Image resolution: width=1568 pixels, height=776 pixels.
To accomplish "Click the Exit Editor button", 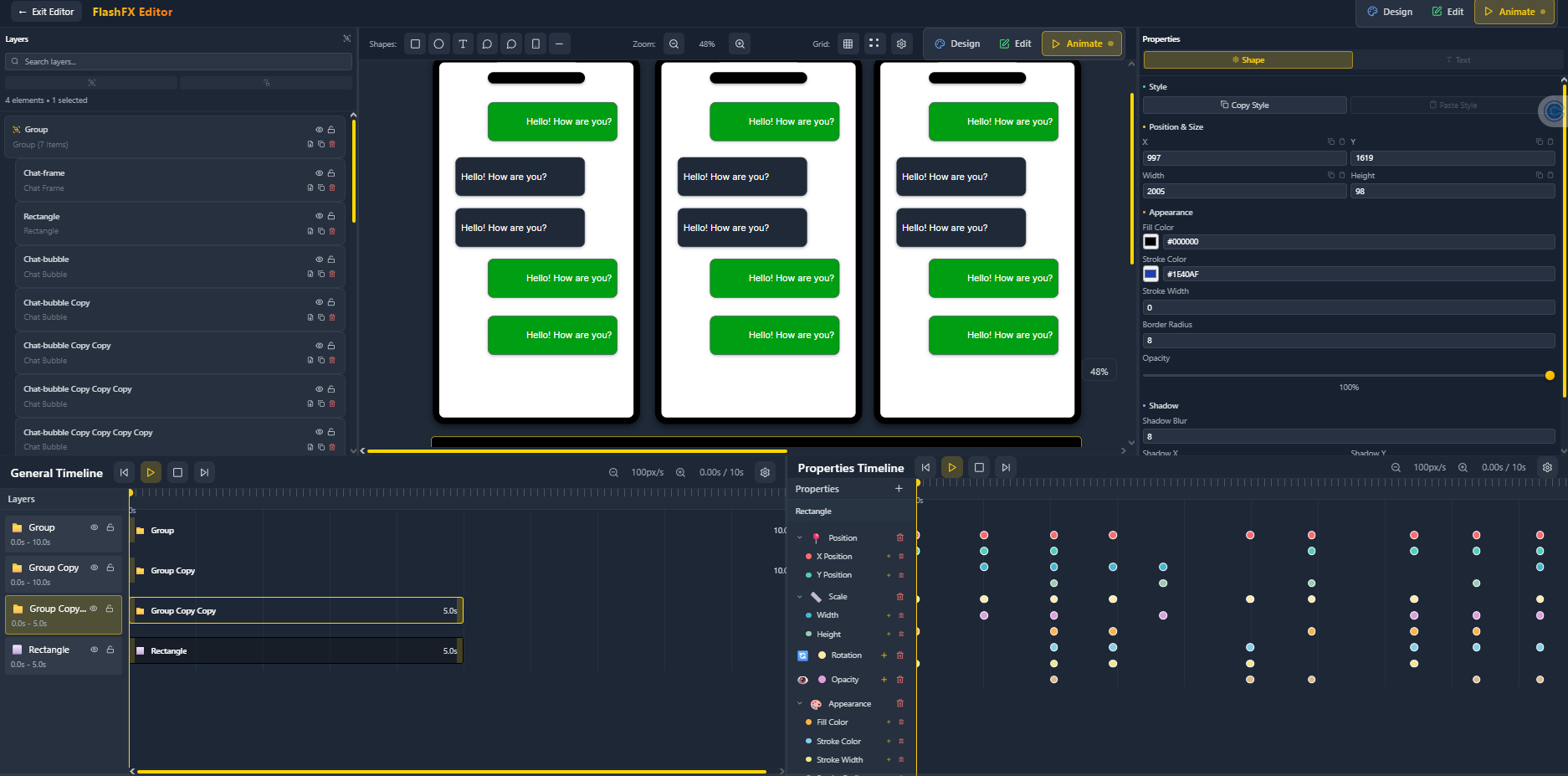I will pos(47,12).
